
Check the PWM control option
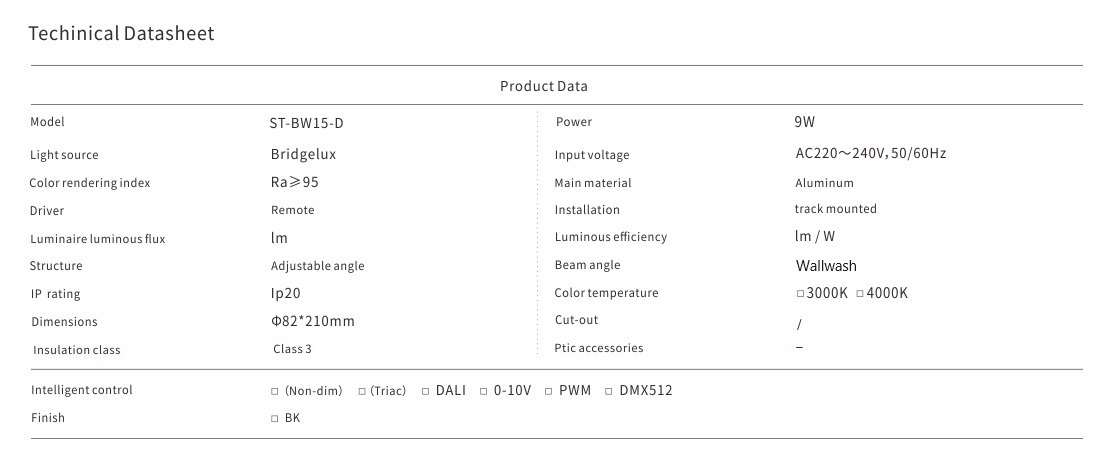[549, 391]
